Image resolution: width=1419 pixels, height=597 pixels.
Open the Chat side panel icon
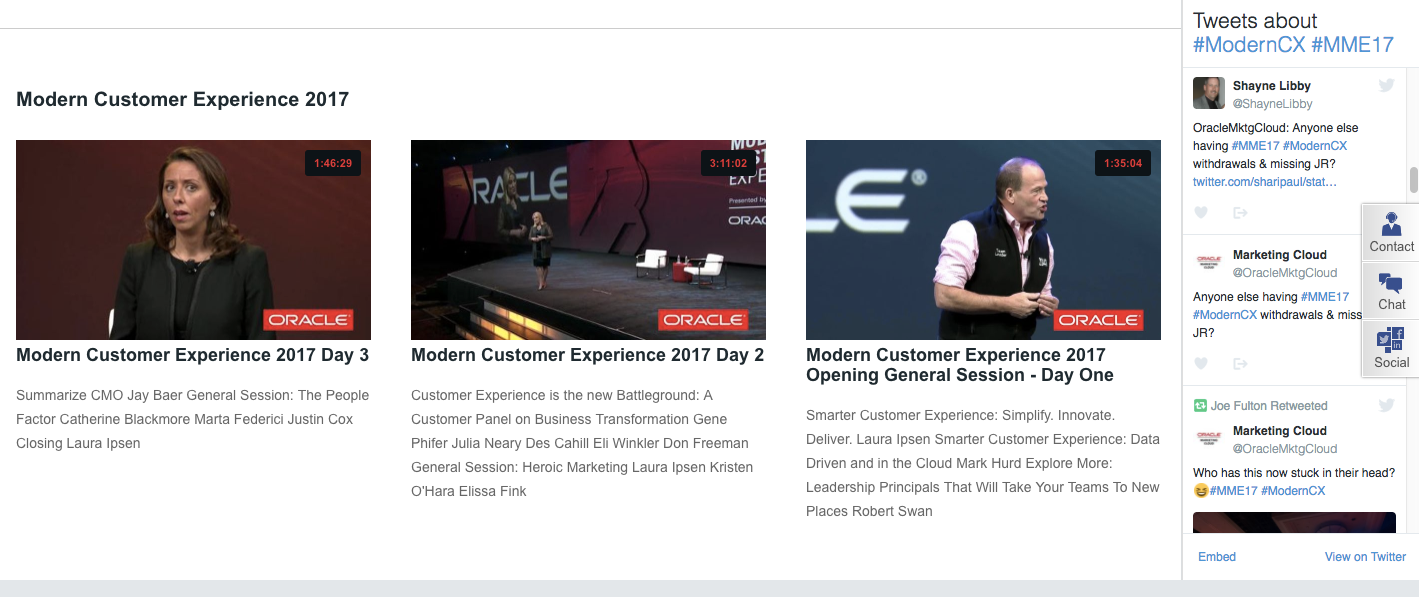1391,290
